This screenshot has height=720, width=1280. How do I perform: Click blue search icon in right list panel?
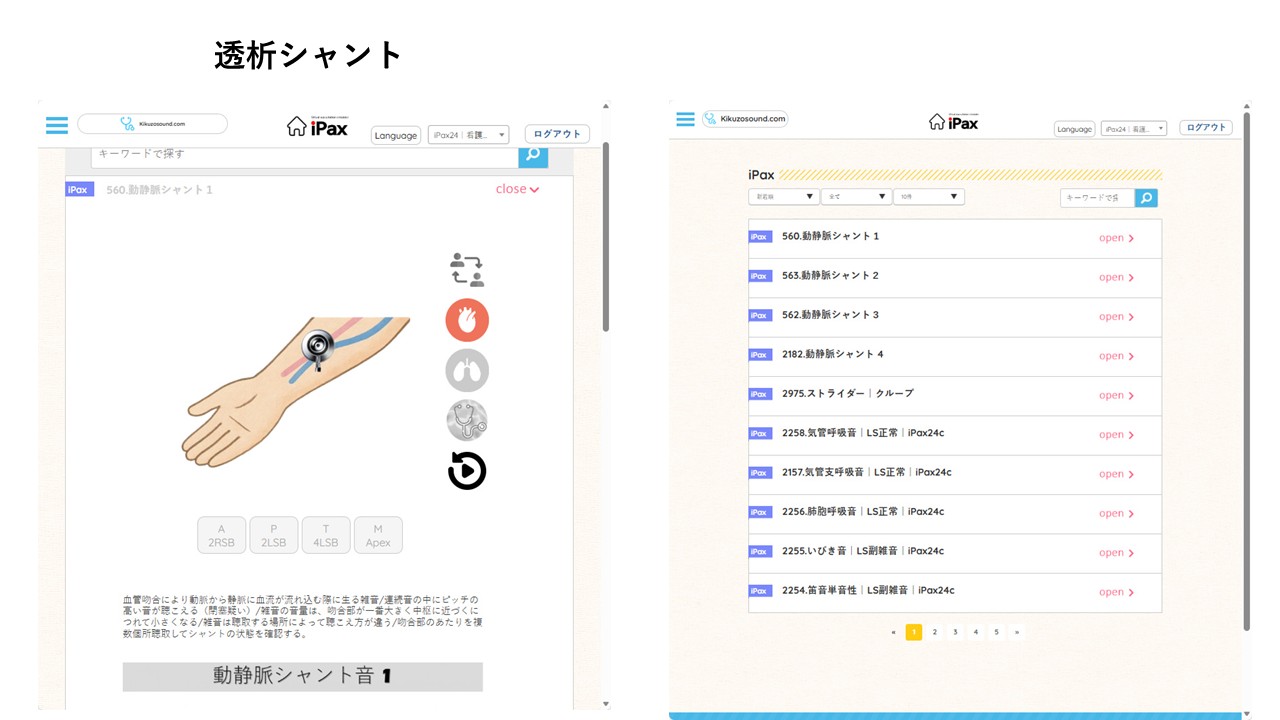[1147, 198]
